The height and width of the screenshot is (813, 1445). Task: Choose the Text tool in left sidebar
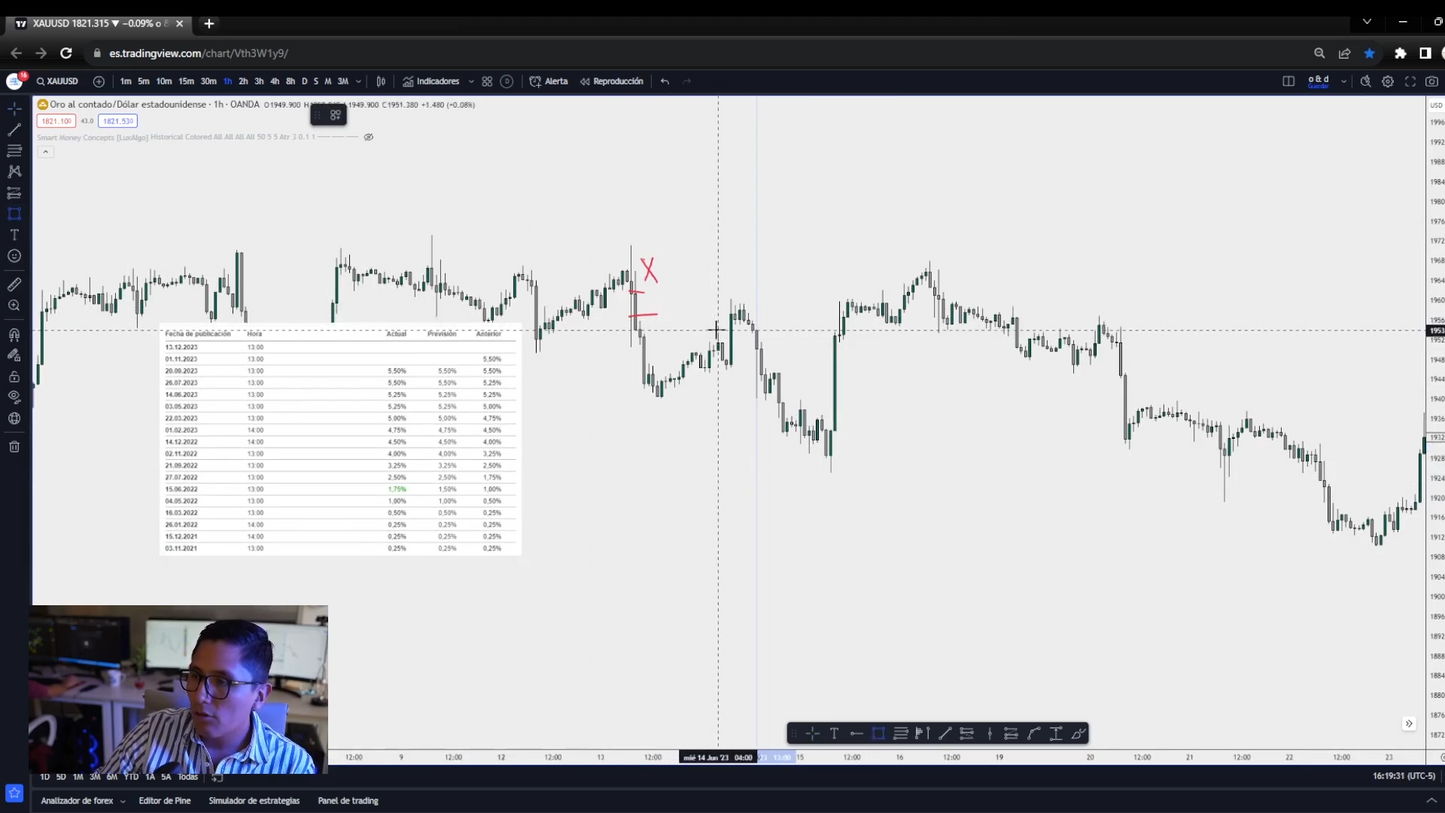[x=14, y=235]
